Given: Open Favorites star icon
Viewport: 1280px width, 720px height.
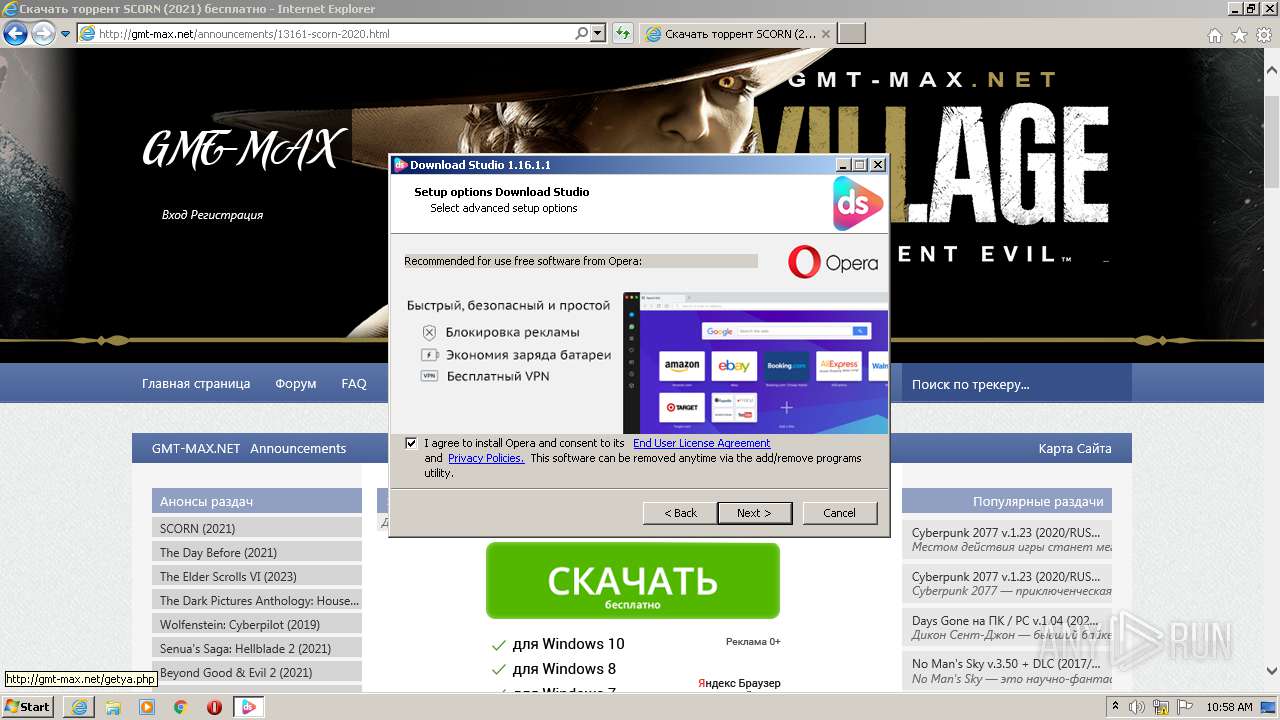Looking at the screenshot, I should [1239, 35].
